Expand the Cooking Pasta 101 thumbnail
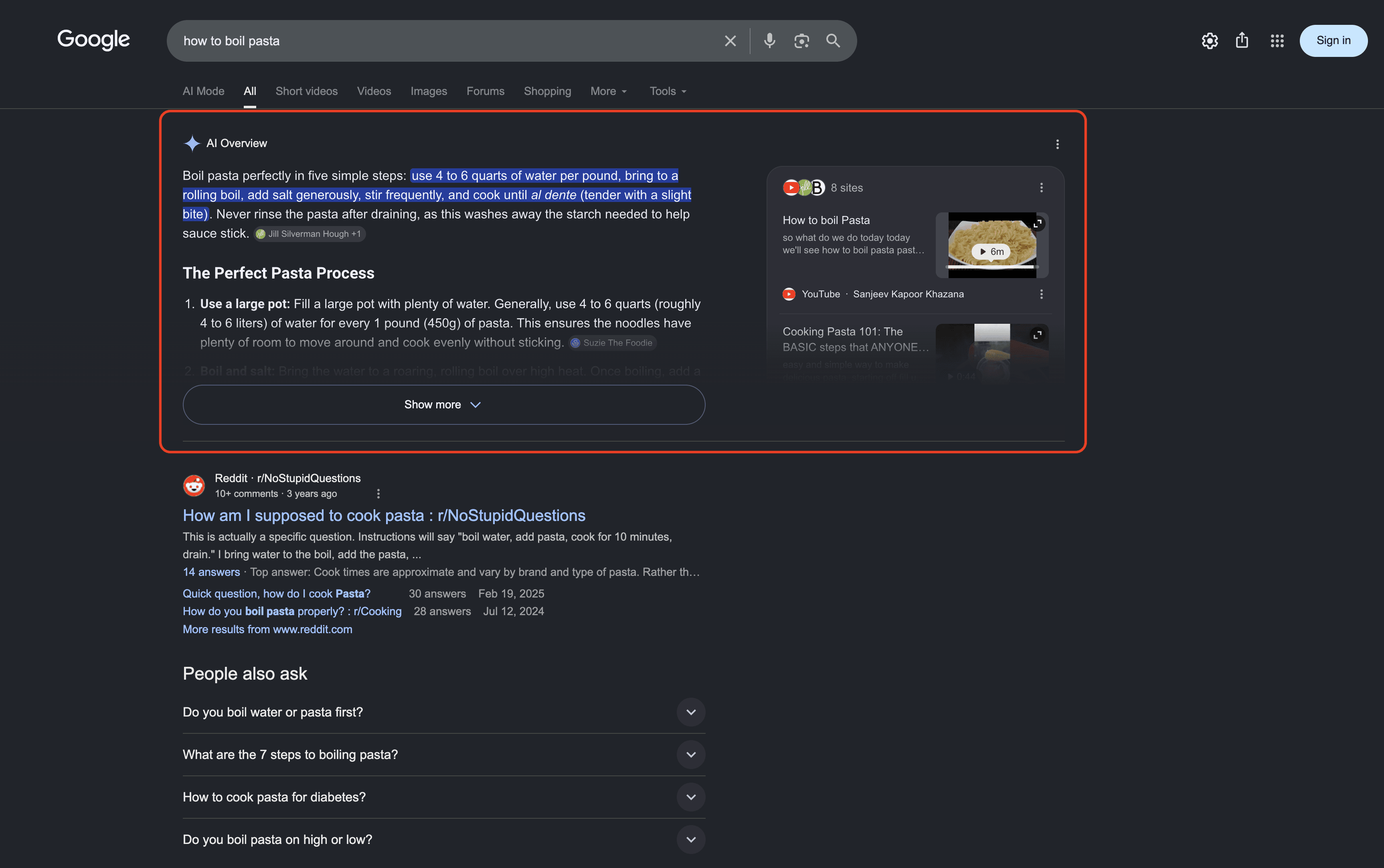This screenshot has height=868, width=1384. (1037, 335)
